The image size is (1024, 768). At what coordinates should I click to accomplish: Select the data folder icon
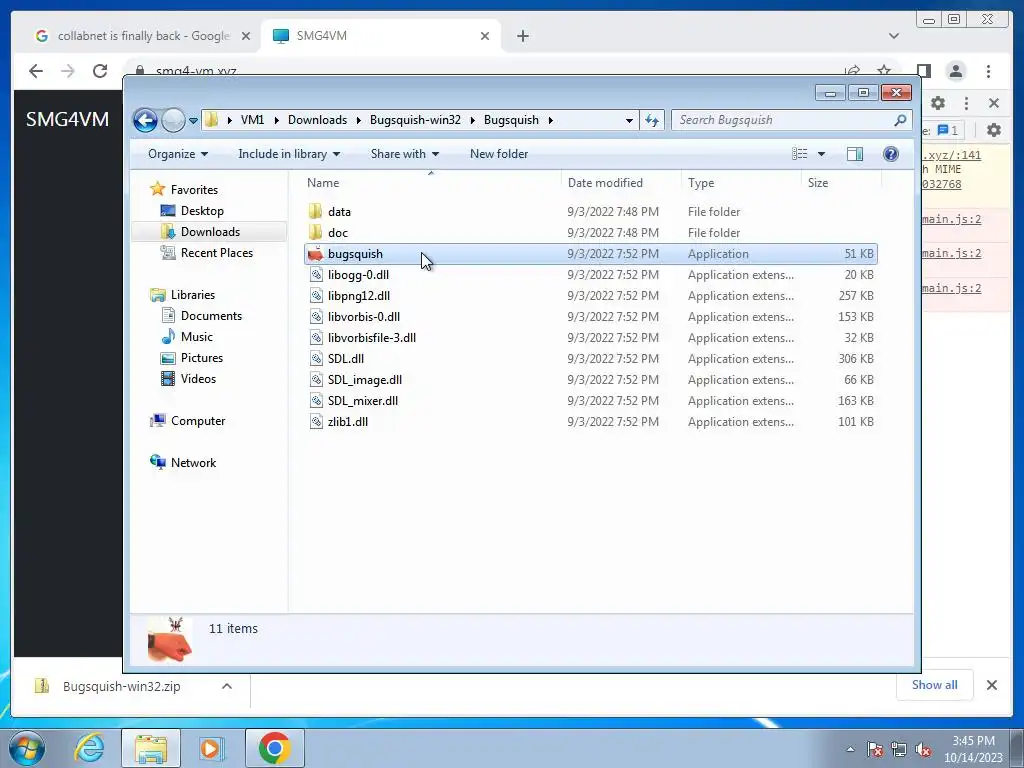point(315,211)
